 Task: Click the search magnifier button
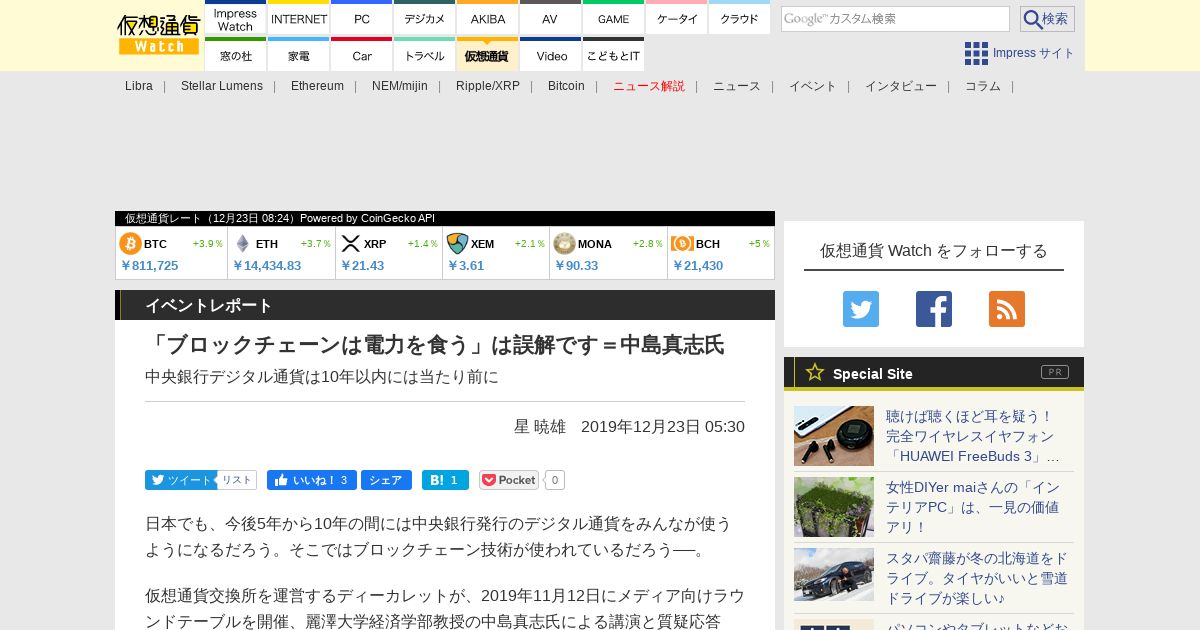click(1047, 19)
